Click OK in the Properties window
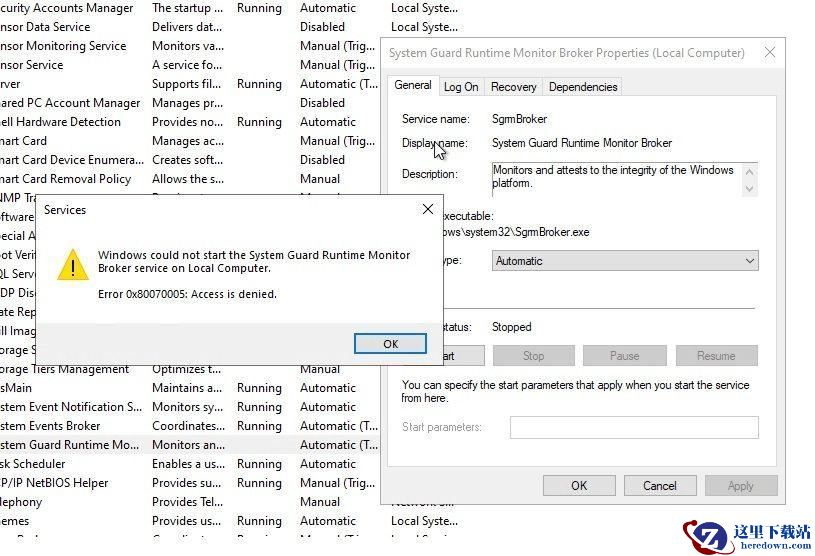 click(579, 486)
